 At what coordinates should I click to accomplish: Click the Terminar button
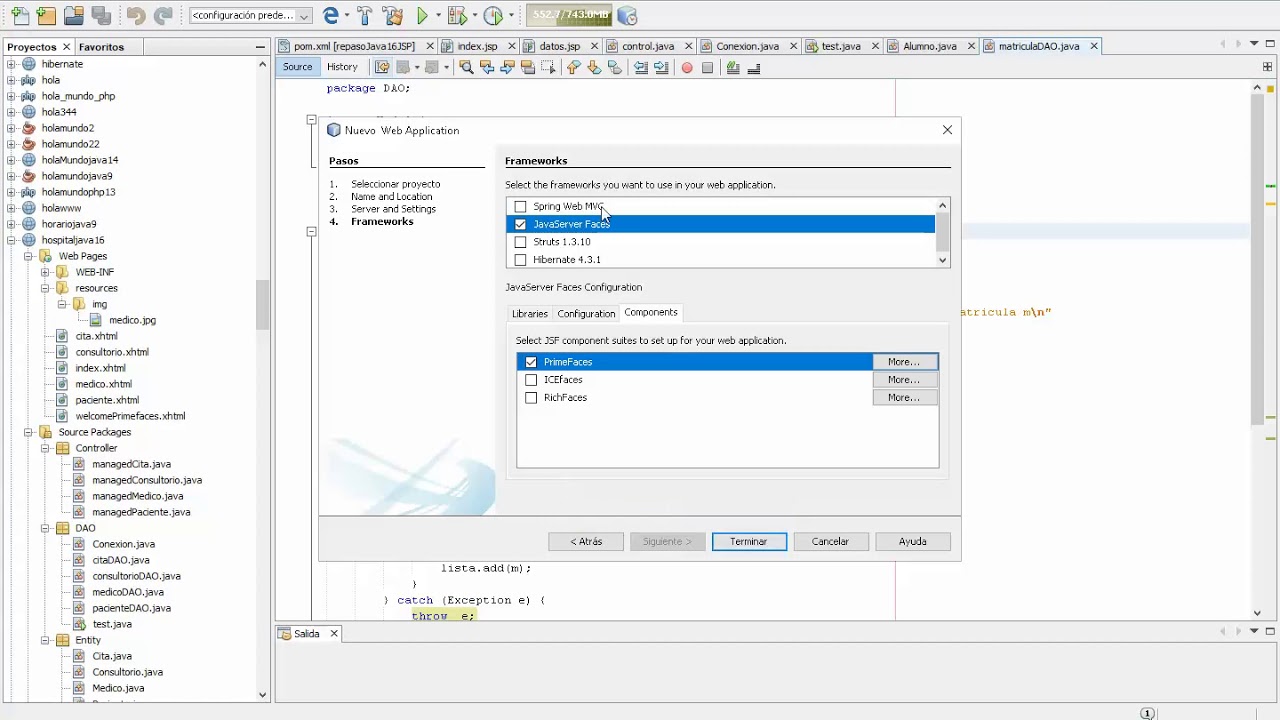tap(749, 541)
